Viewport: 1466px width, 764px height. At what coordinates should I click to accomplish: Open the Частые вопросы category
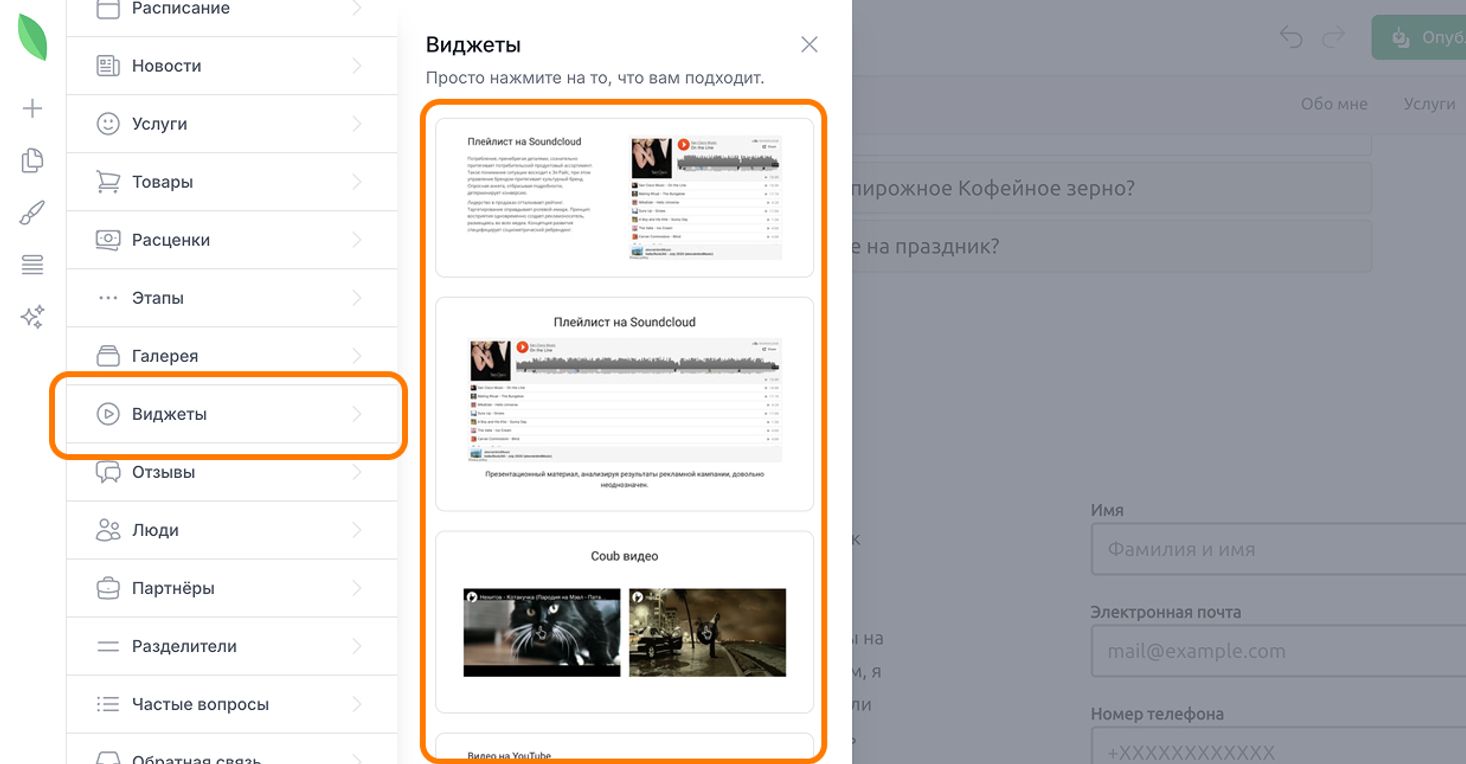232,704
